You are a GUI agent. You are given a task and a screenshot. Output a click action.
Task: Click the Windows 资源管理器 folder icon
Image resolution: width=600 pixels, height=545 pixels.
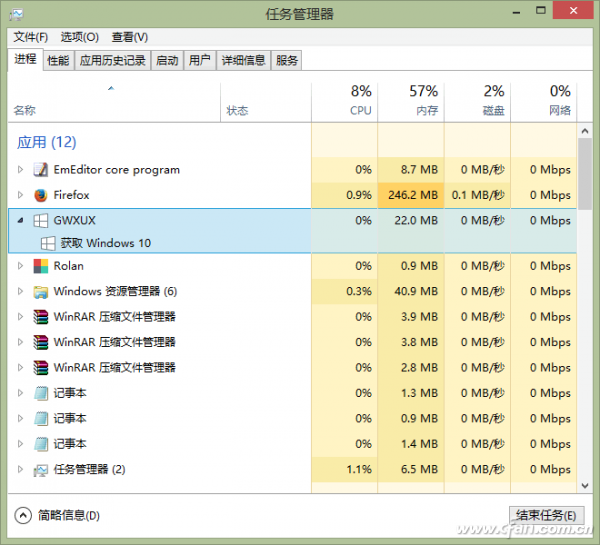coord(41,292)
